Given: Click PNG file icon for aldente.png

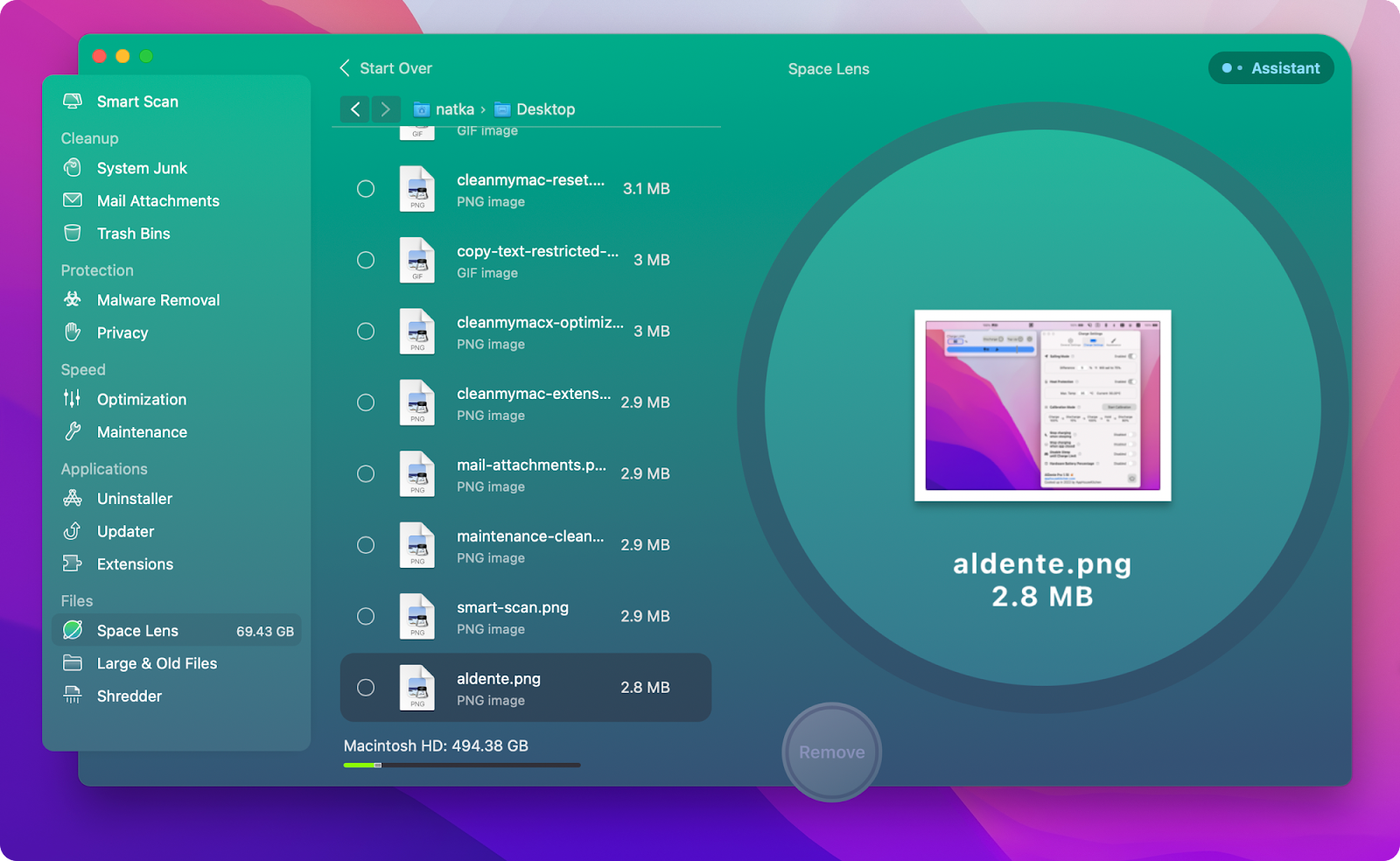Looking at the screenshot, I should (417, 688).
